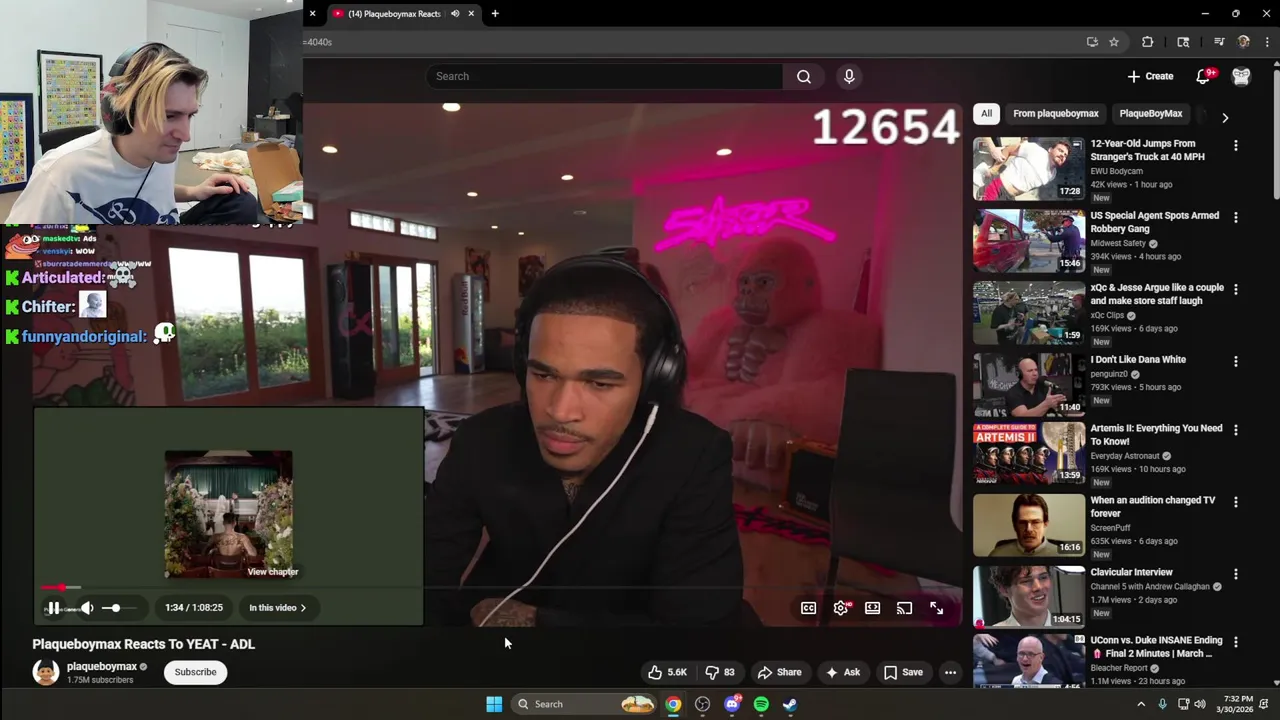The height and width of the screenshot is (720, 1280).
Task: Click the search magnifier button
Action: pos(804,76)
